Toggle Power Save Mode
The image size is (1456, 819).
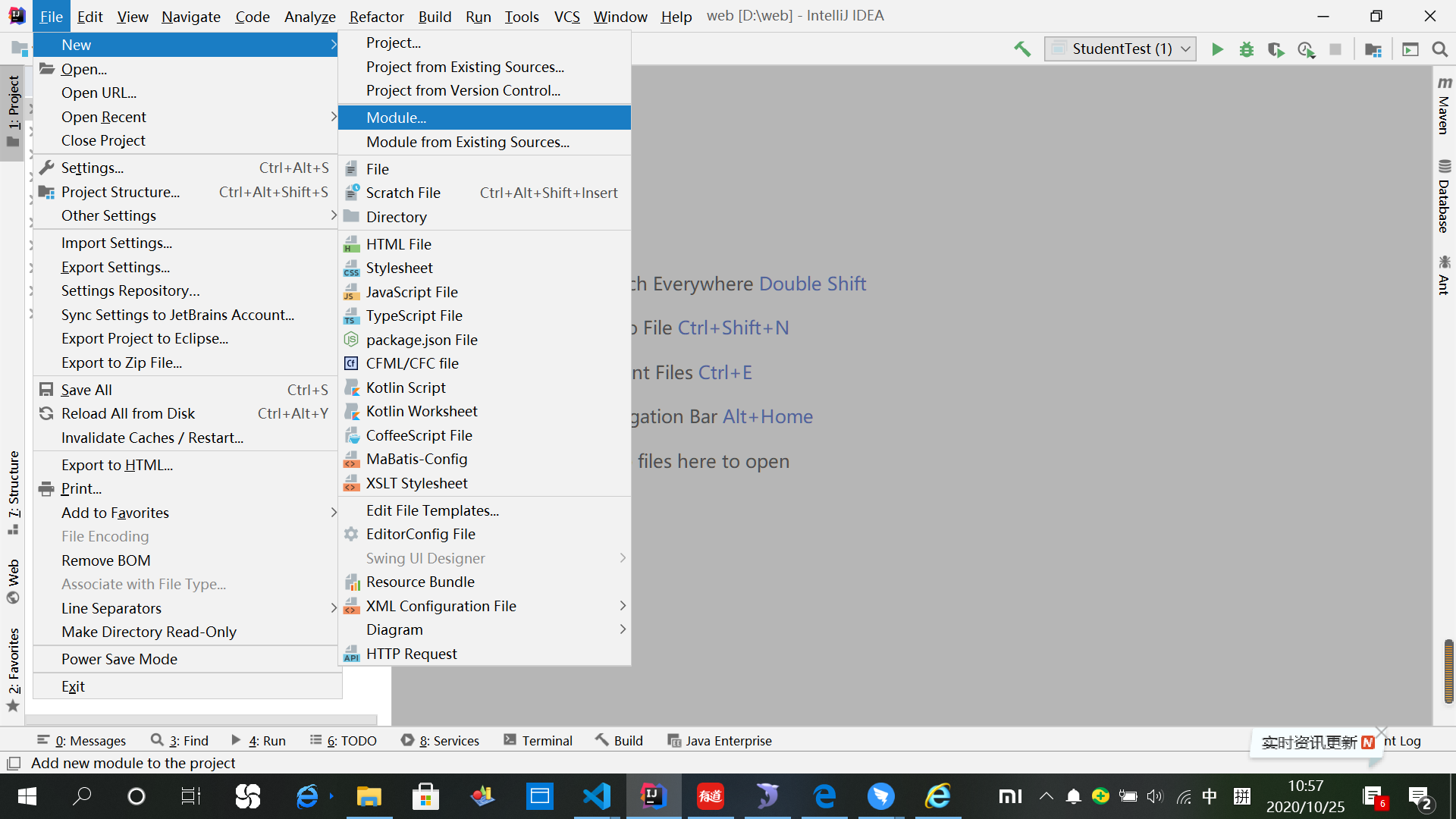[x=119, y=659]
